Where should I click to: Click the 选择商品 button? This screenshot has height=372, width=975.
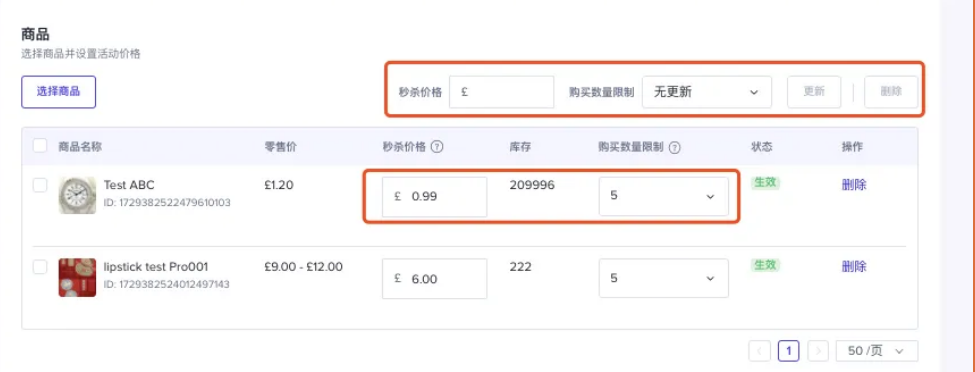tap(58, 92)
